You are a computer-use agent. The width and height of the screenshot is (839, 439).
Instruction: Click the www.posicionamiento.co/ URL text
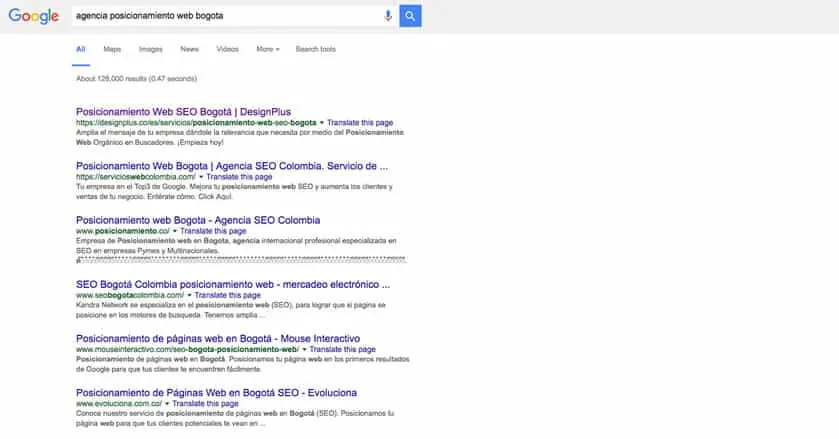click(x=123, y=231)
